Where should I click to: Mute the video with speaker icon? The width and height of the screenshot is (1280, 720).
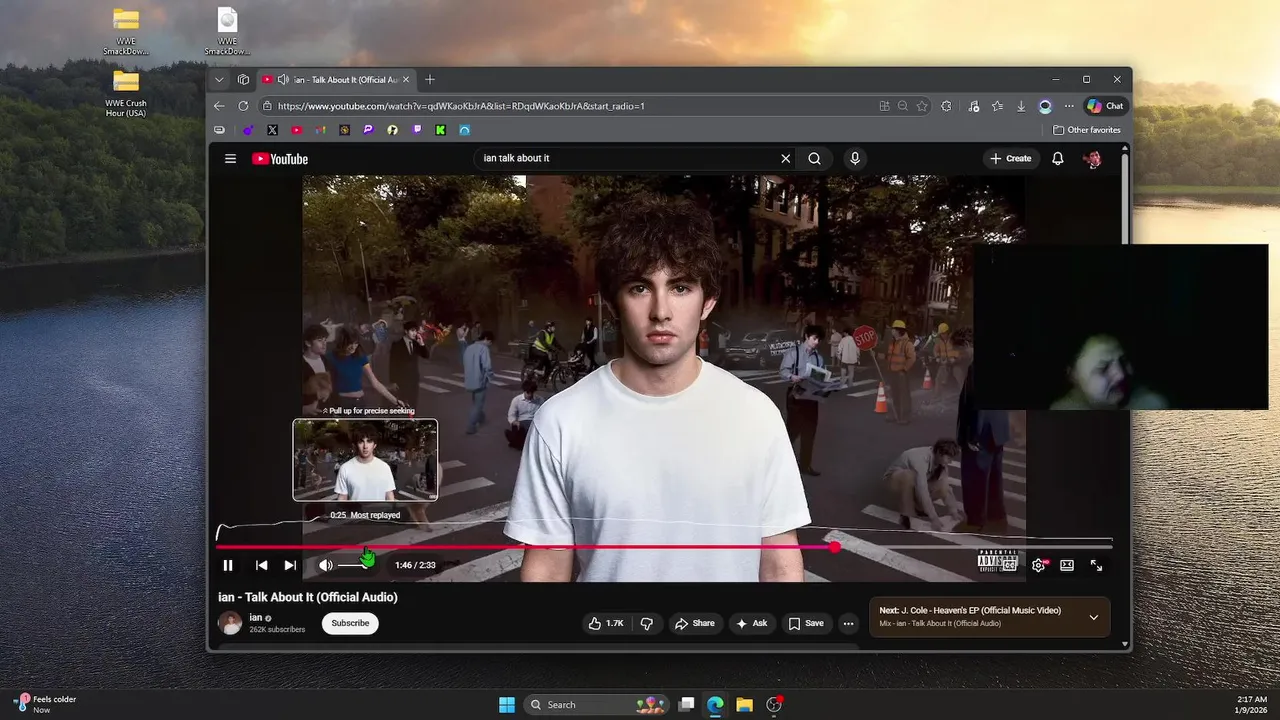click(x=325, y=565)
